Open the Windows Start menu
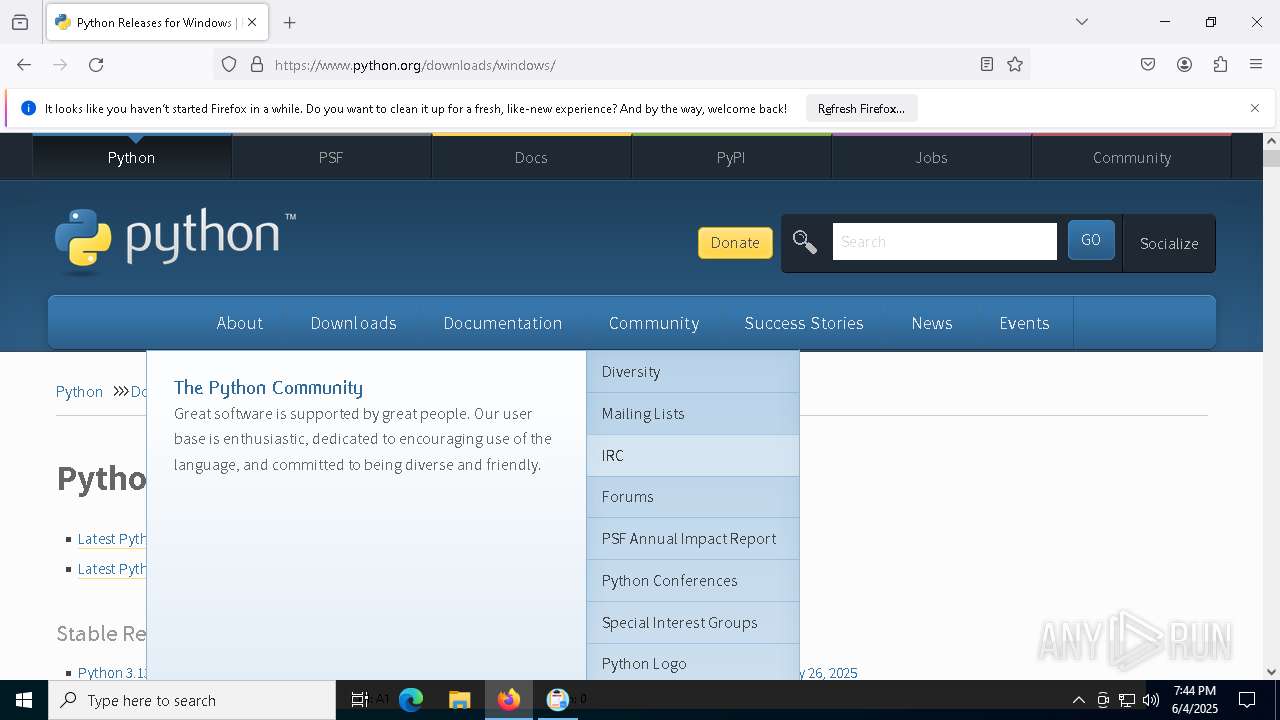This screenshot has height=720, width=1280. pyautogui.click(x=24, y=700)
